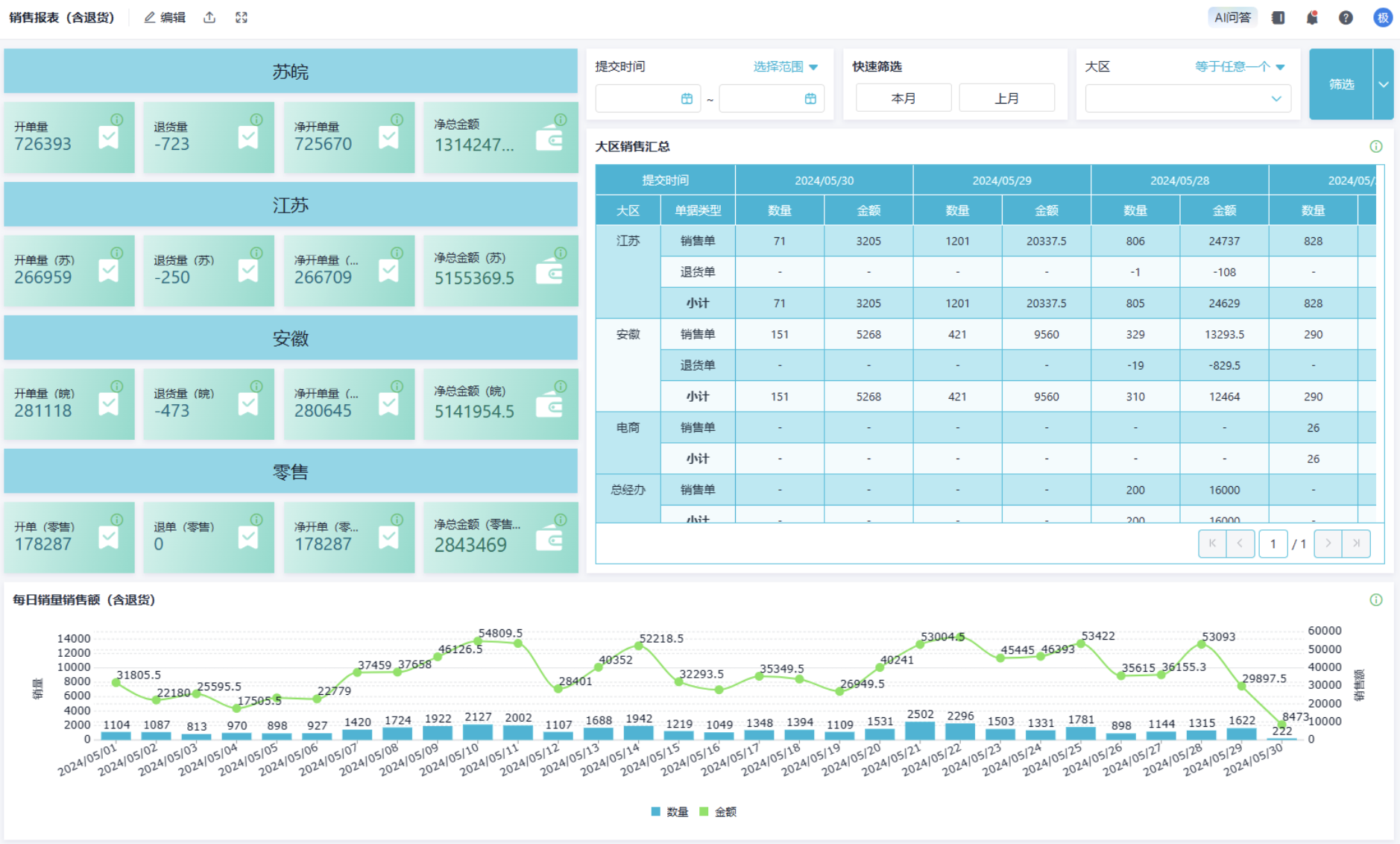
Task: Click the info icon on the 净总金额 1314247 card
Action: coord(561,119)
